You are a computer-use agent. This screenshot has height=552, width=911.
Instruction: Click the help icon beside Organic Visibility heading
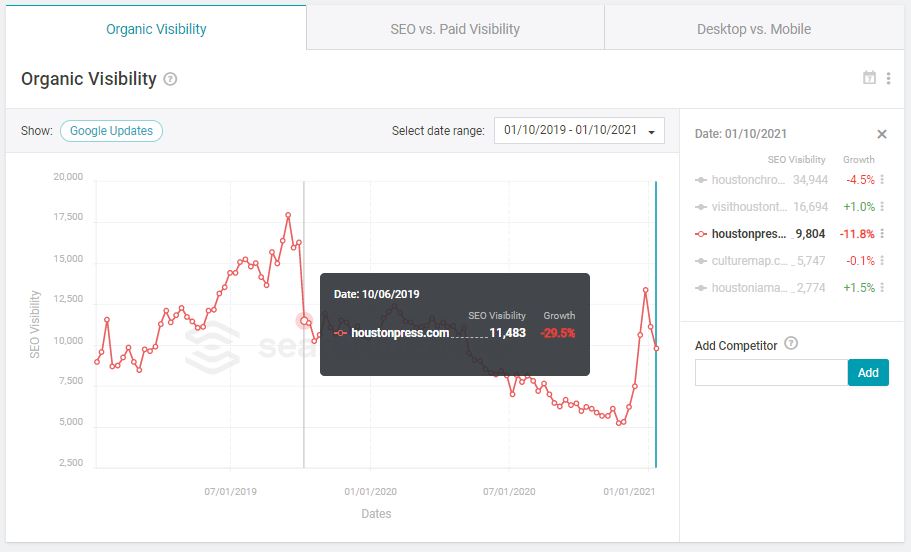(170, 79)
